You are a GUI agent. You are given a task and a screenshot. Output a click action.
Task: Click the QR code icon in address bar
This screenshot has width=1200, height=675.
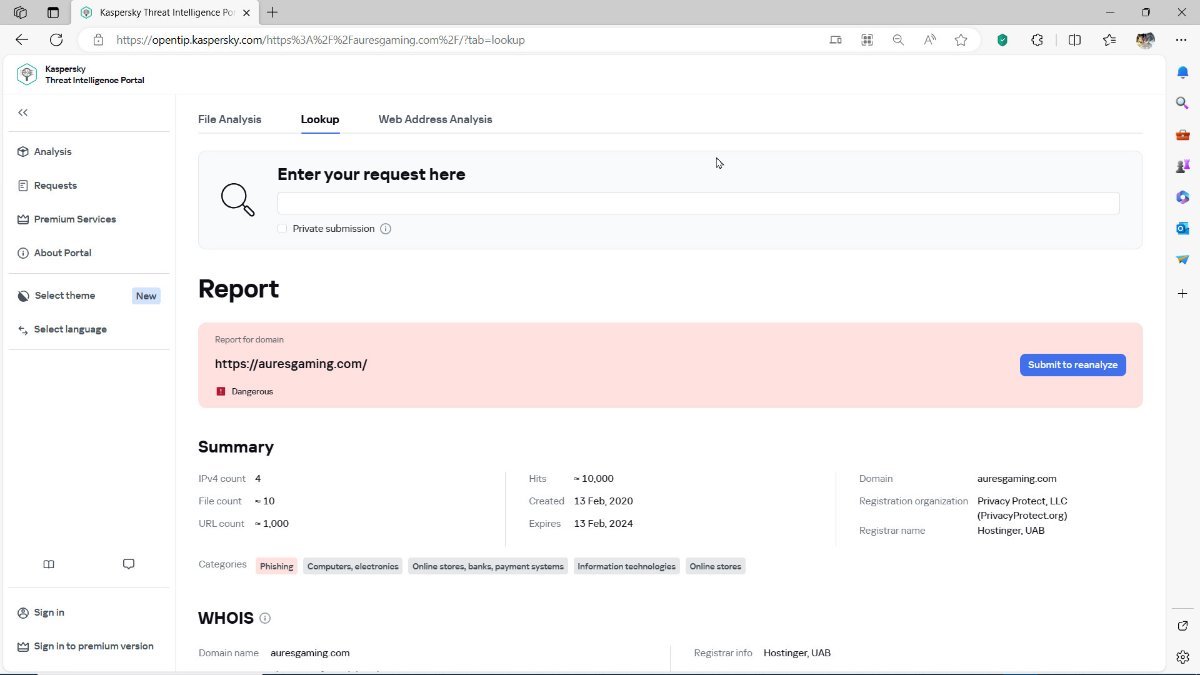click(867, 40)
